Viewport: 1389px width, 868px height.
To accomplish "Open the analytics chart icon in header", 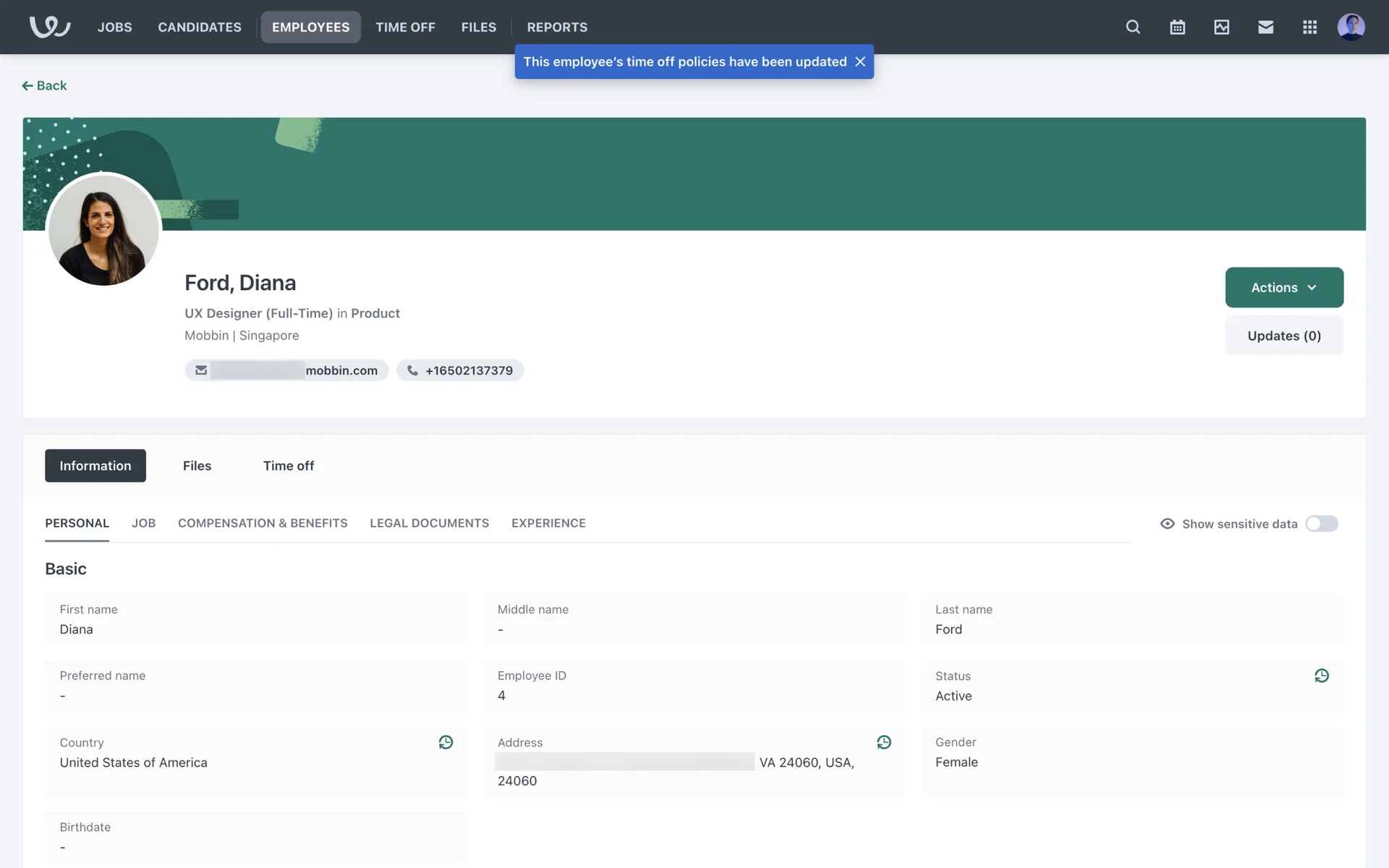I will coord(1221,27).
